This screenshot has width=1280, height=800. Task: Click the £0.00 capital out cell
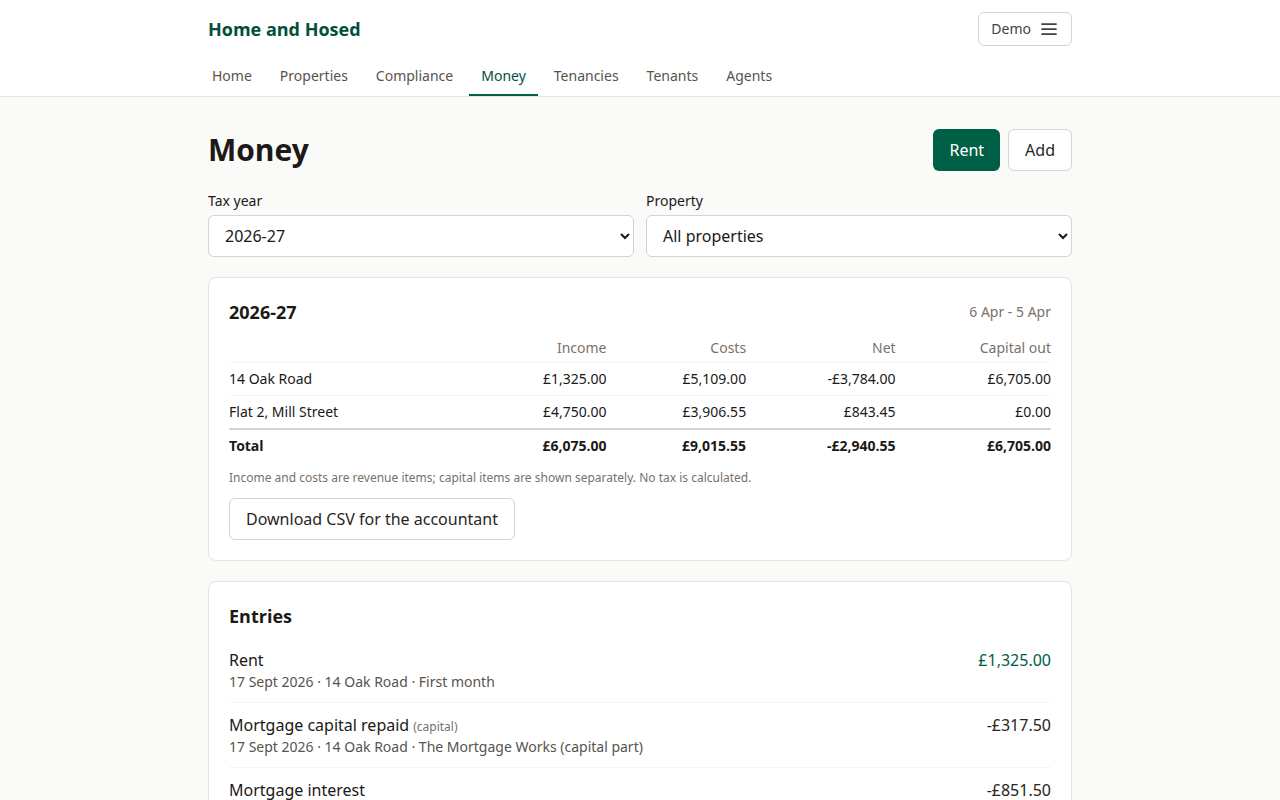1033,412
